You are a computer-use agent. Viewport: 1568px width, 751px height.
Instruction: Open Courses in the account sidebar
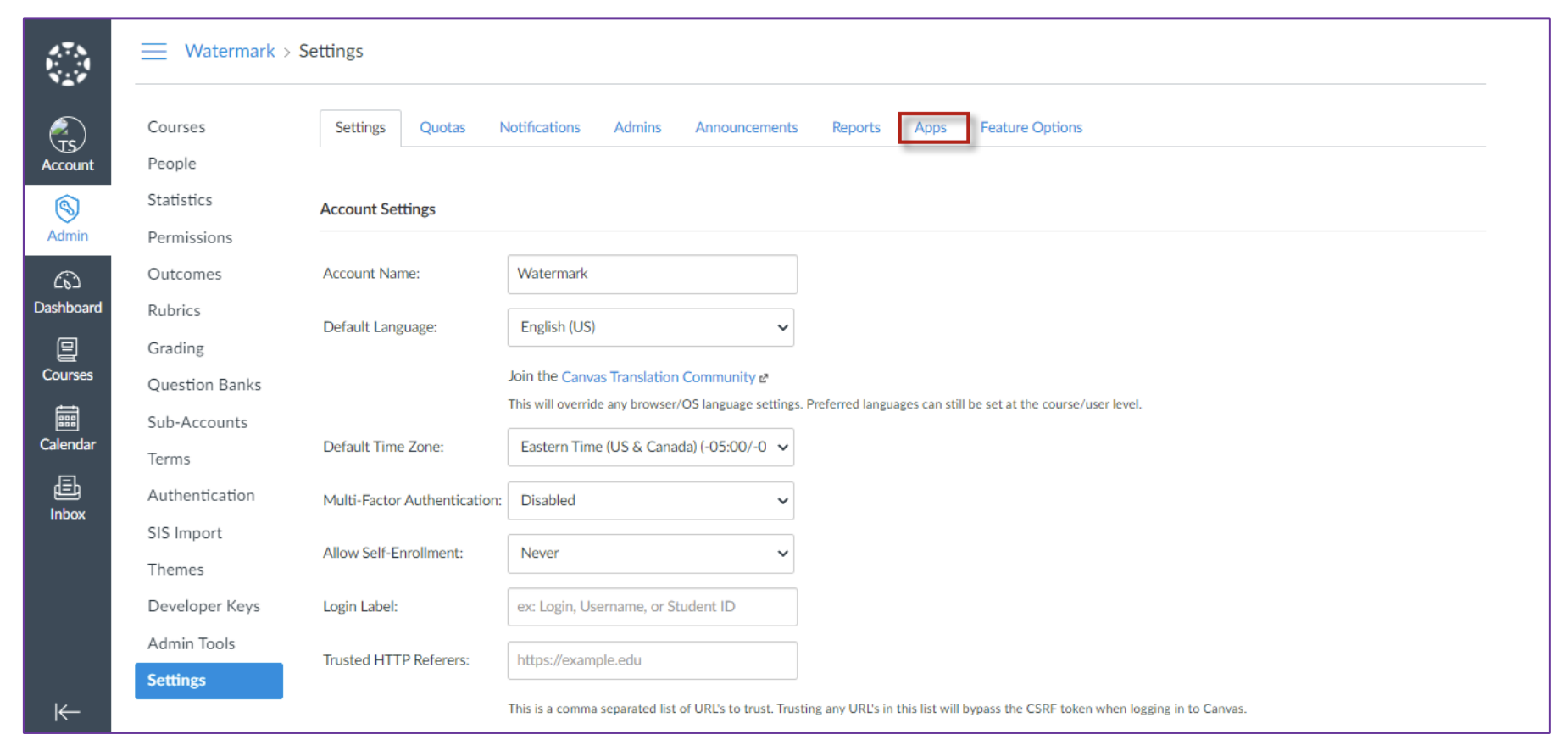point(176,127)
